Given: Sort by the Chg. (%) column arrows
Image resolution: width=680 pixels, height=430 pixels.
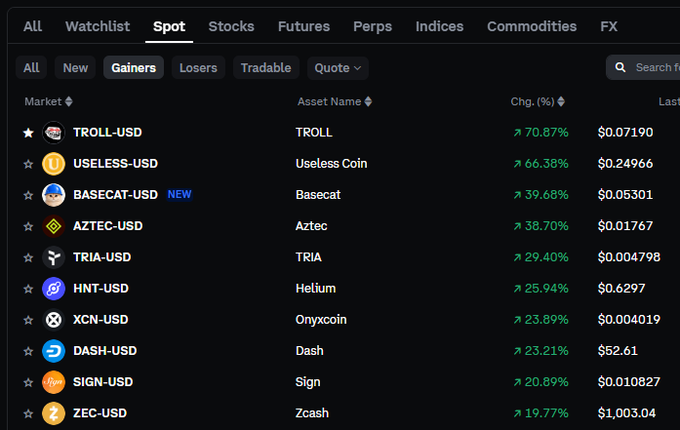Looking at the screenshot, I should click(561, 101).
